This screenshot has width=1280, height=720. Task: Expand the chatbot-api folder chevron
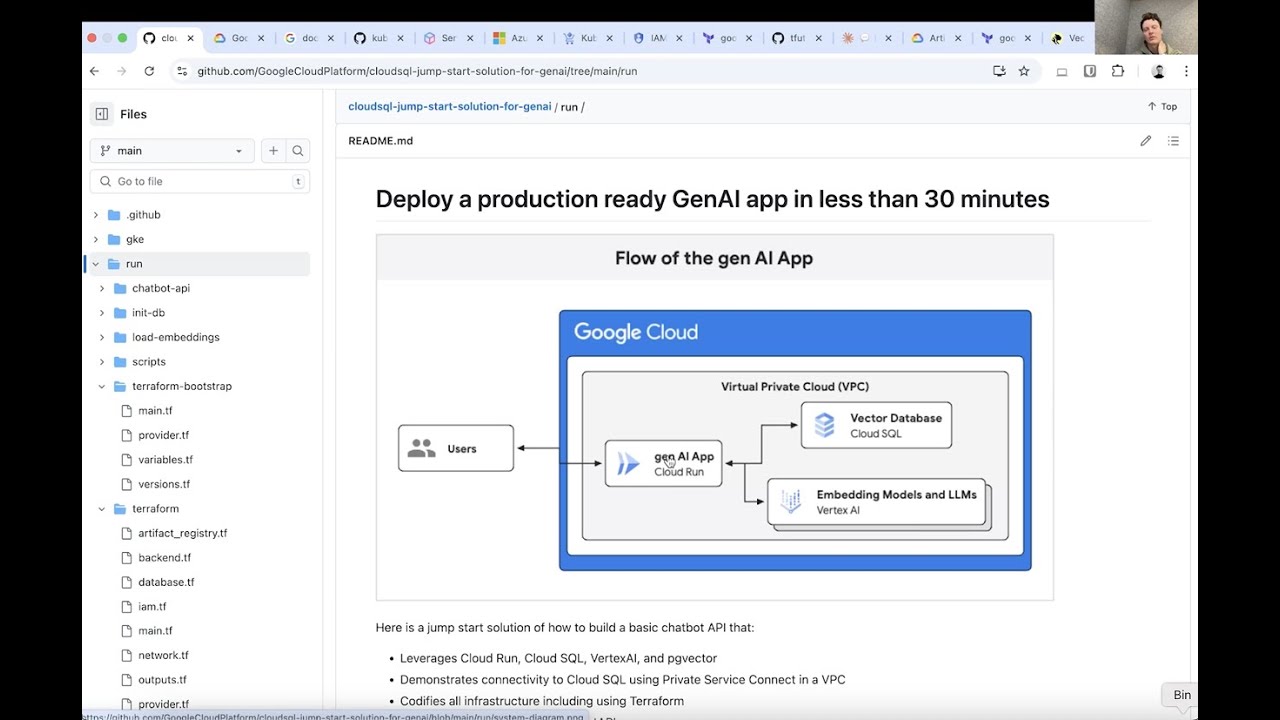102,288
